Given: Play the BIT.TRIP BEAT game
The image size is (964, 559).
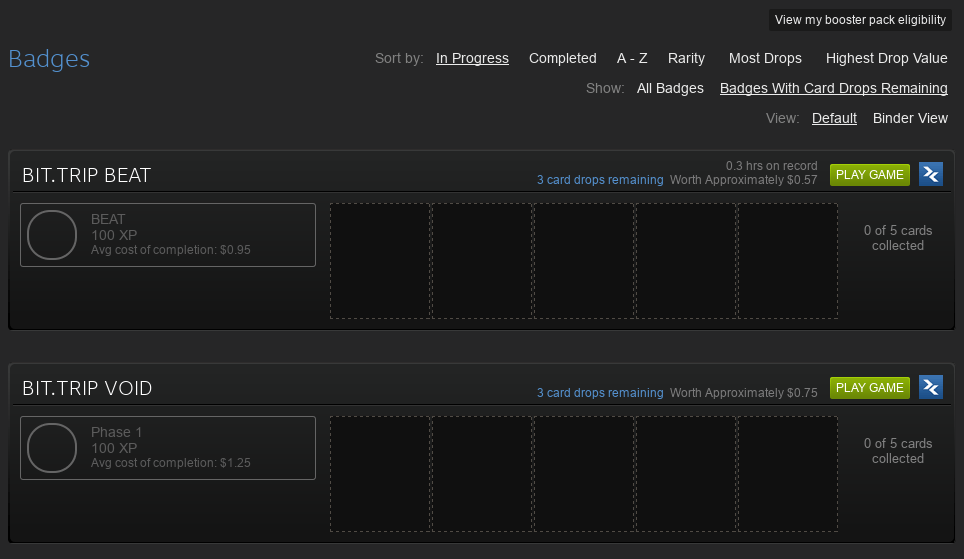Looking at the screenshot, I should (869, 175).
